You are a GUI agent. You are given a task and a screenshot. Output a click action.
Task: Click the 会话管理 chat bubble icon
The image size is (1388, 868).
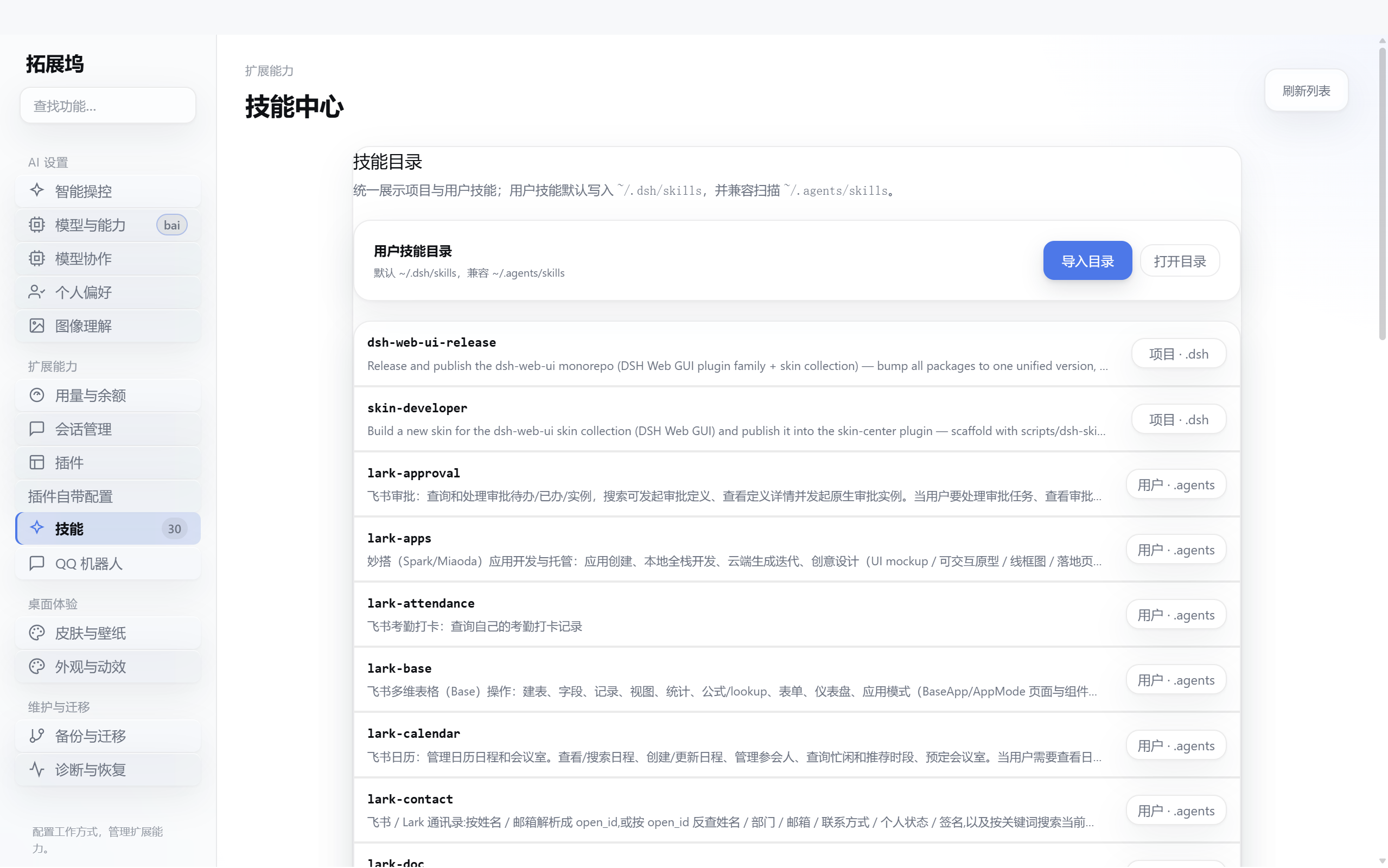37,429
